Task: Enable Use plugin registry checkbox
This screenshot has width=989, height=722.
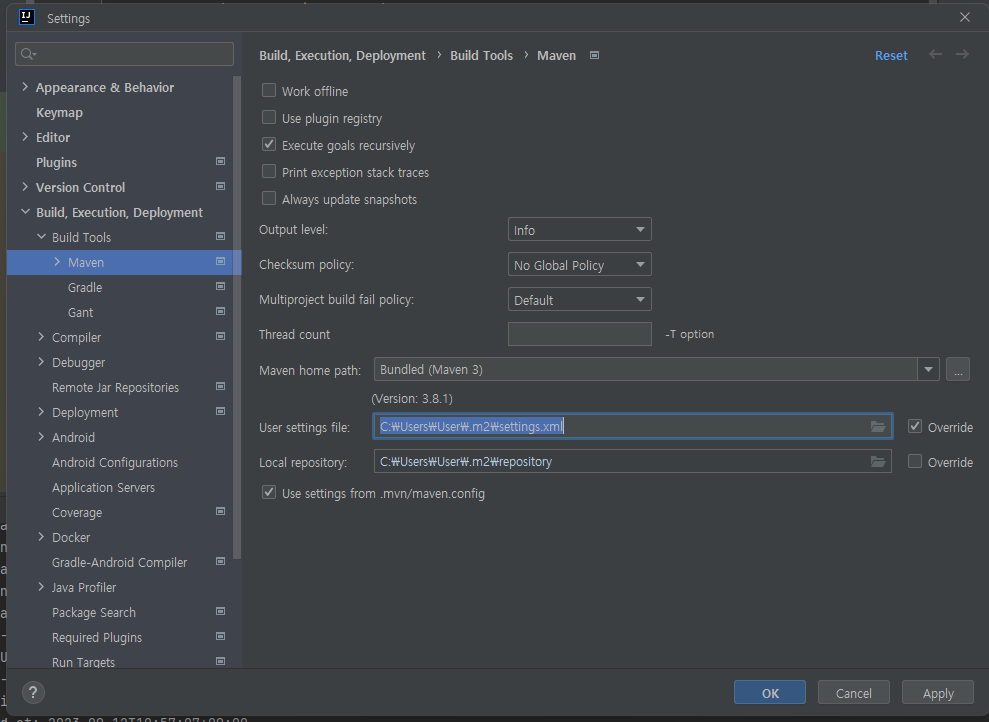Action: coord(269,118)
